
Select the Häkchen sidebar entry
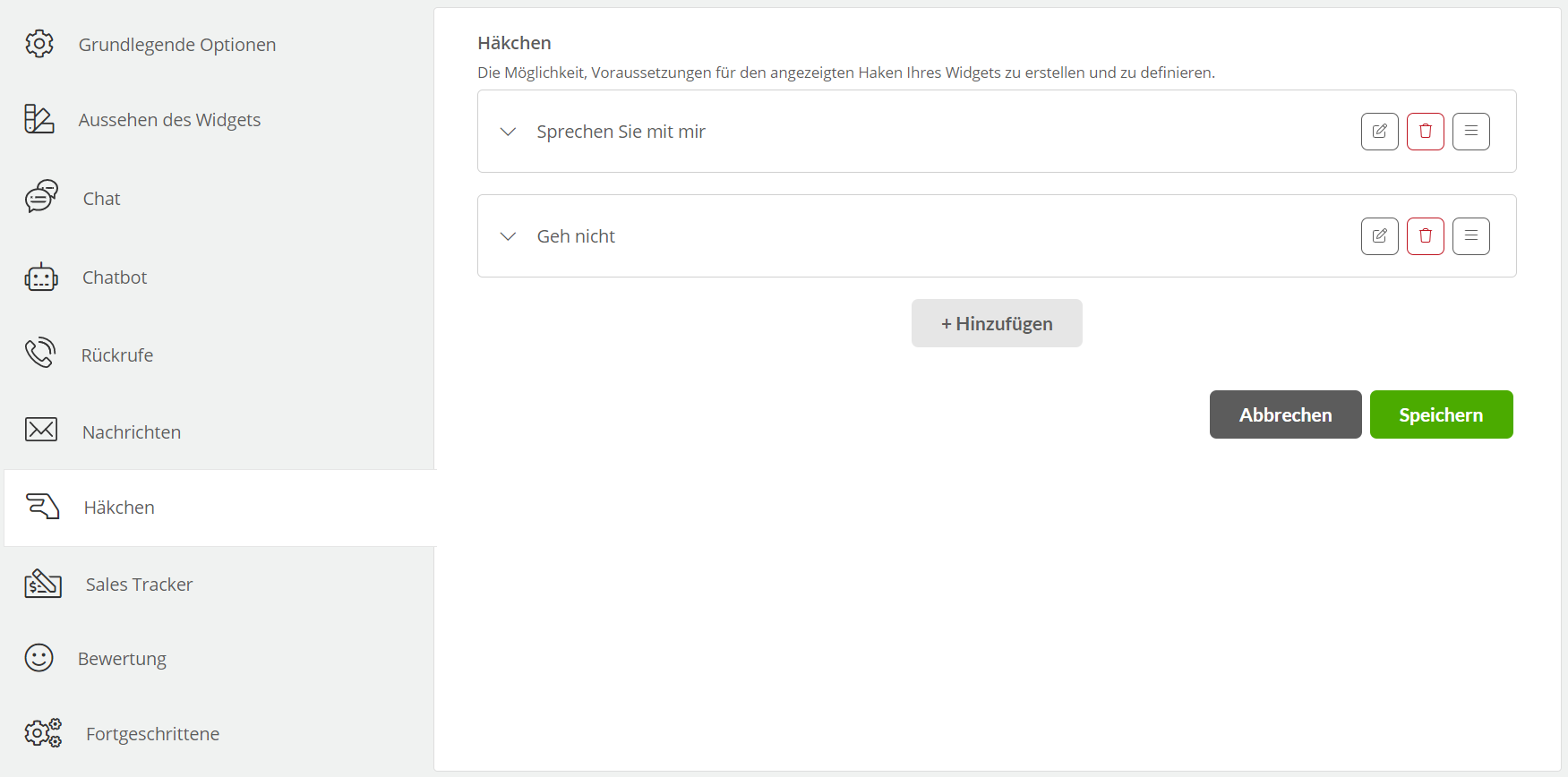tap(219, 508)
